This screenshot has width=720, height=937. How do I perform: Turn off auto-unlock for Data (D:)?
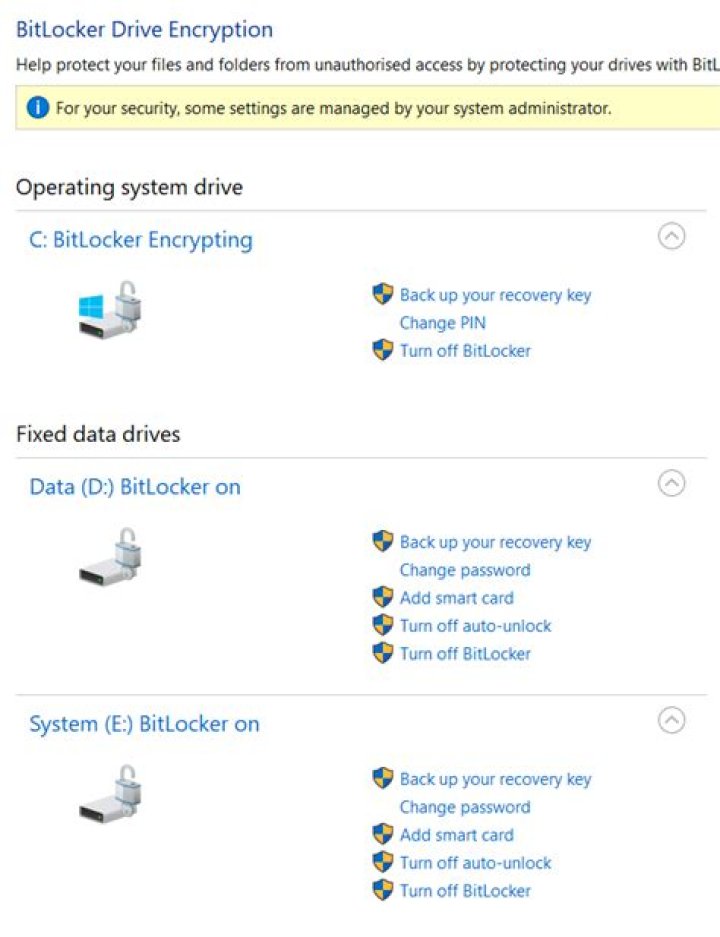click(476, 626)
